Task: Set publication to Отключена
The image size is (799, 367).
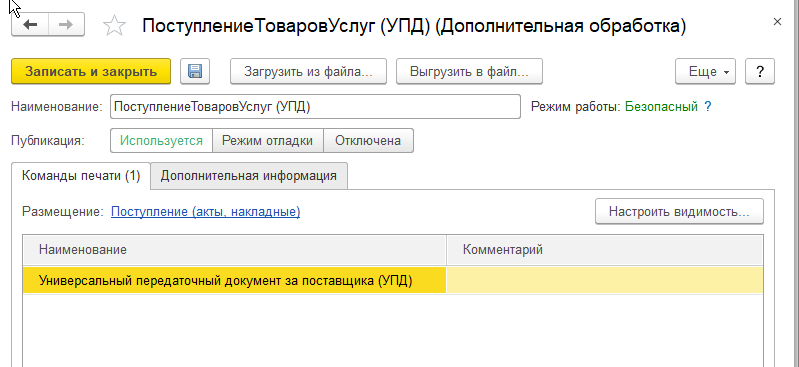Action: click(368, 141)
